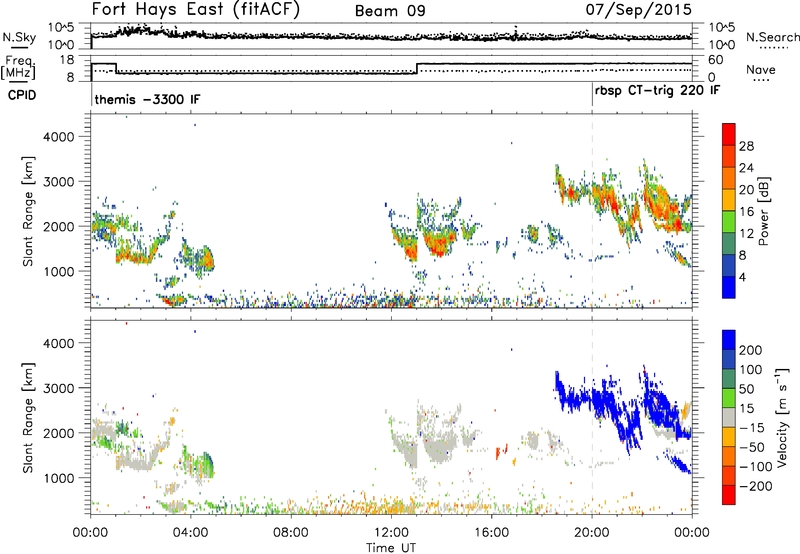Click the '16' power scale value

746,212
